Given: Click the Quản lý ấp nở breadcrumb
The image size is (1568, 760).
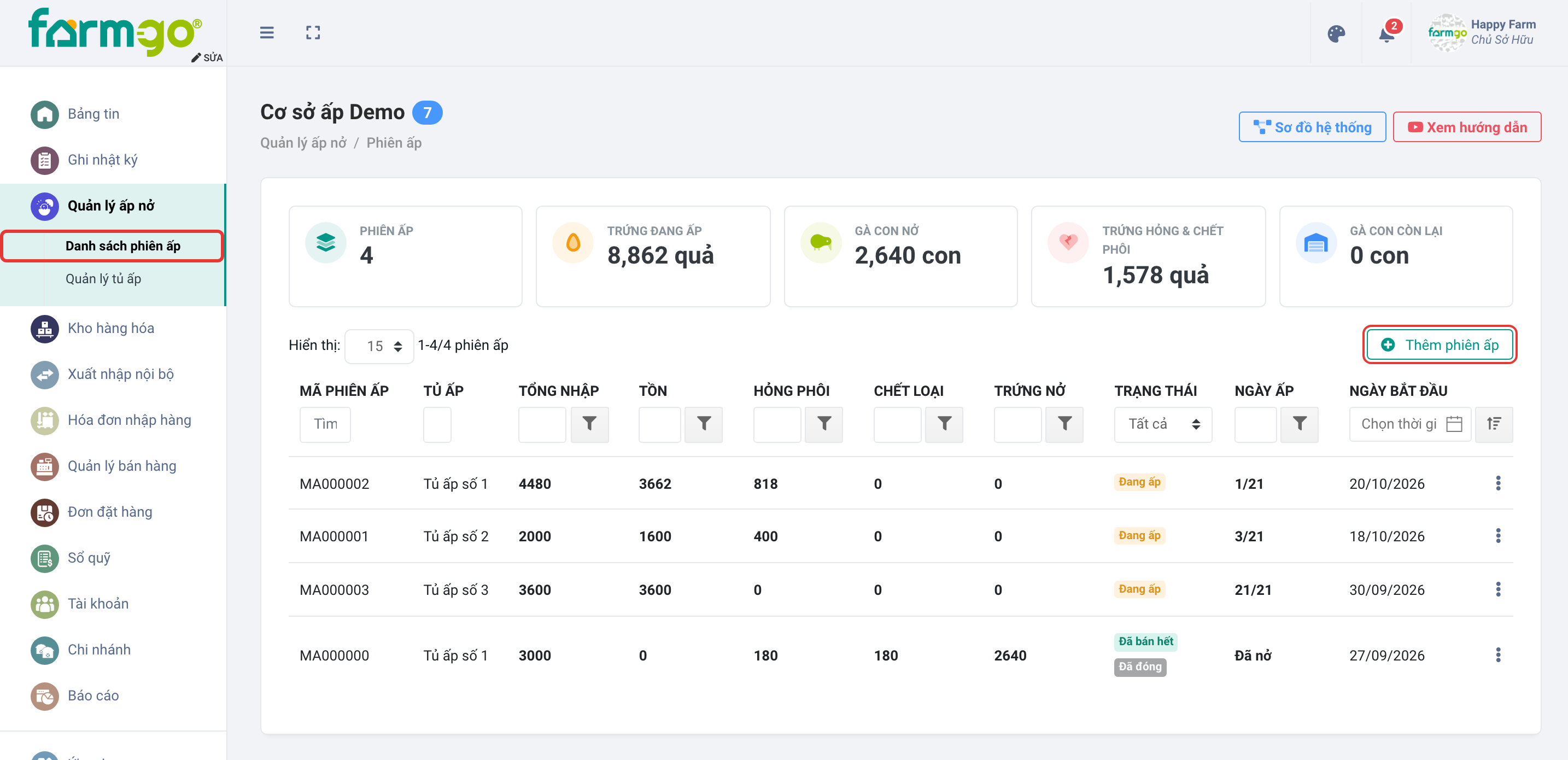Looking at the screenshot, I should pos(303,143).
